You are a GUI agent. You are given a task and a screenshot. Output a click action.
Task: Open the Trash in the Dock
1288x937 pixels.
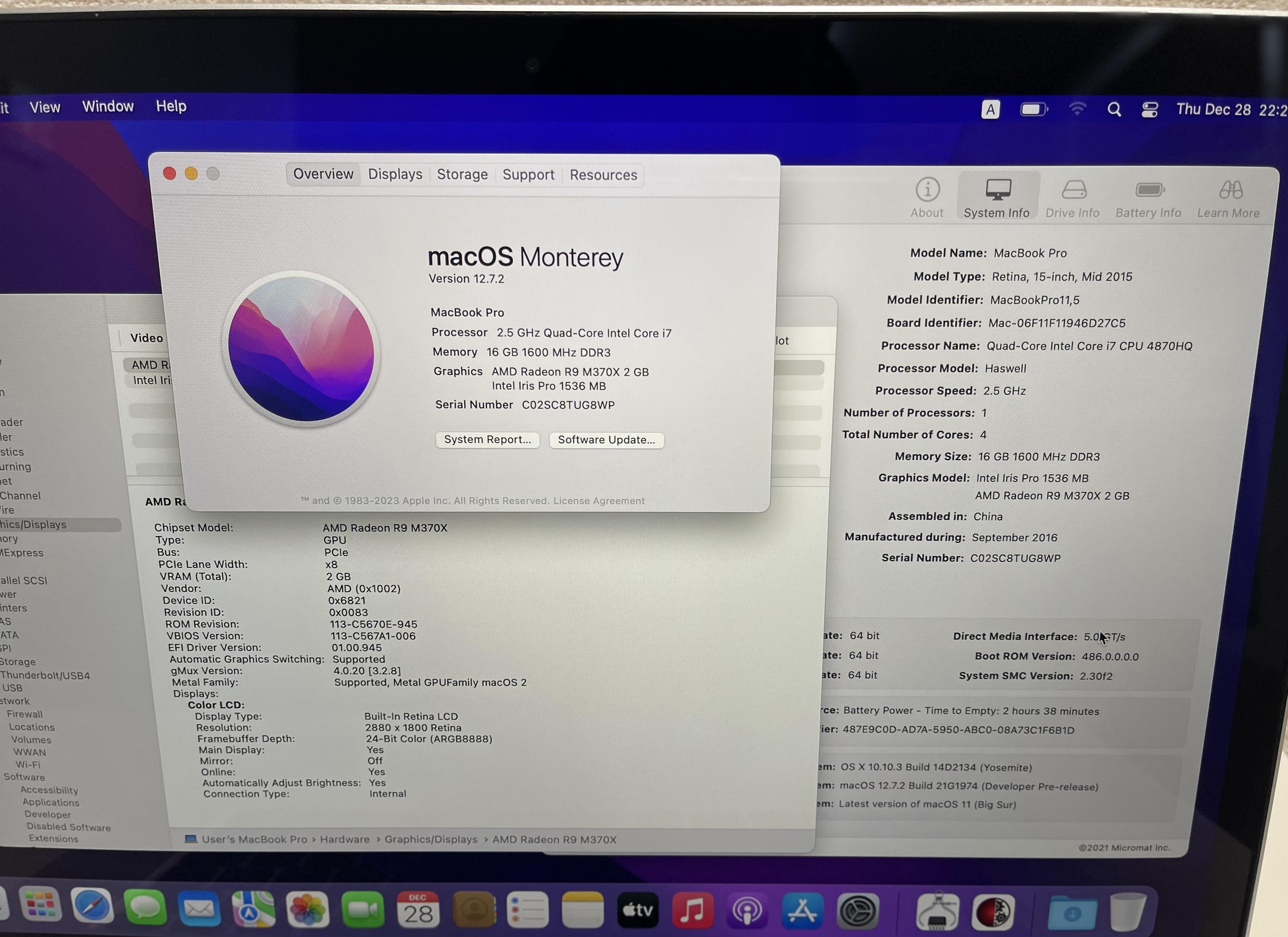[x=1128, y=911]
